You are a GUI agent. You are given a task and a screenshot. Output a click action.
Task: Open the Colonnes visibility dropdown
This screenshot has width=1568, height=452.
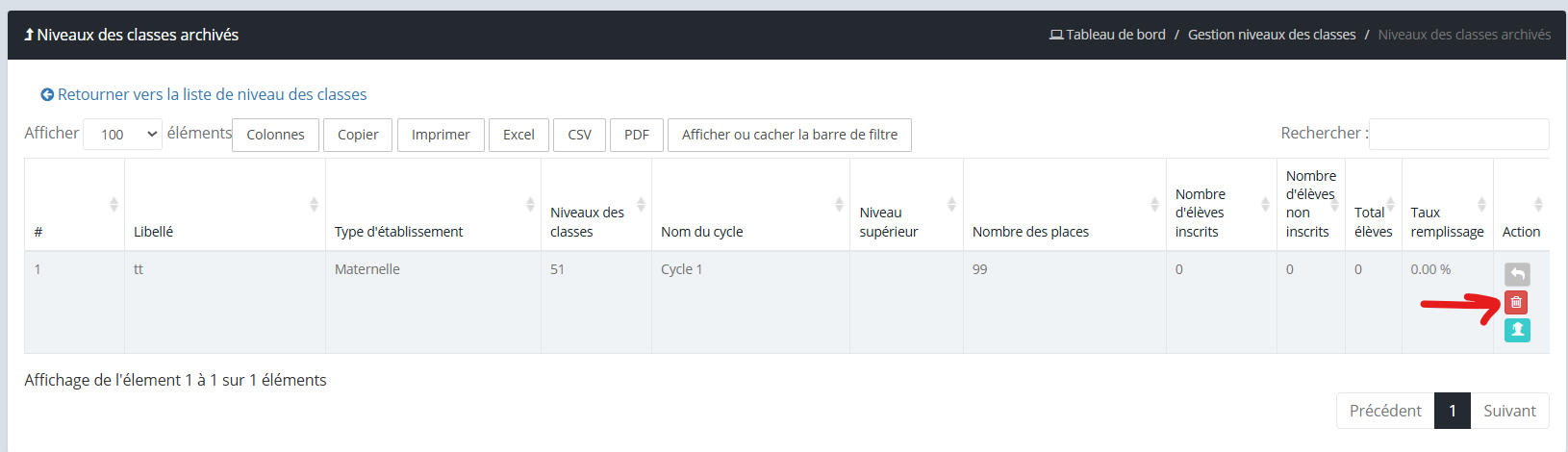pyautogui.click(x=275, y=135)
